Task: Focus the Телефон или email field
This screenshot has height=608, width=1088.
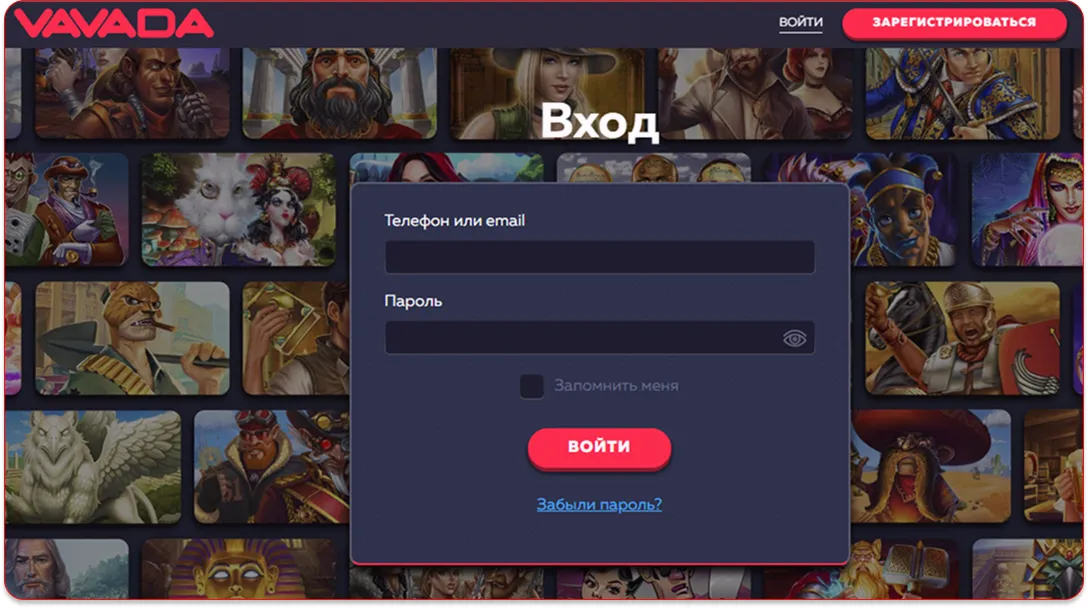Action: coord(600,257)
